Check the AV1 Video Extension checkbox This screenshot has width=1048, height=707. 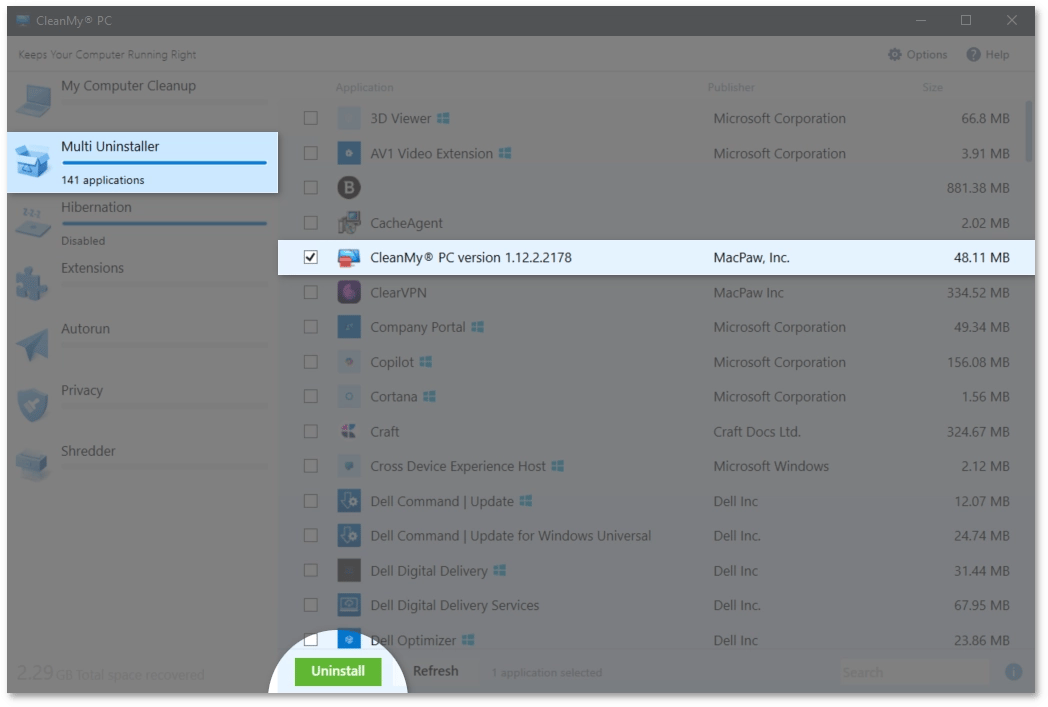311,153
